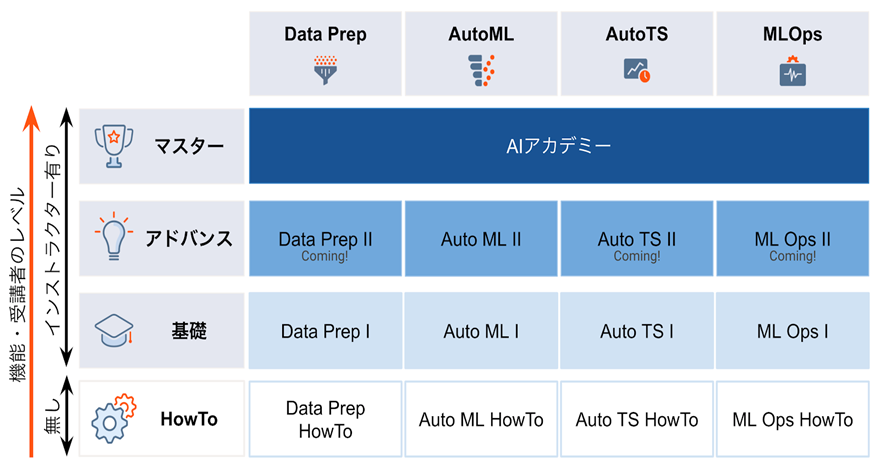Open the Auto ML HowTo tile
Screen dimensions: 880x468
point(481,419)
